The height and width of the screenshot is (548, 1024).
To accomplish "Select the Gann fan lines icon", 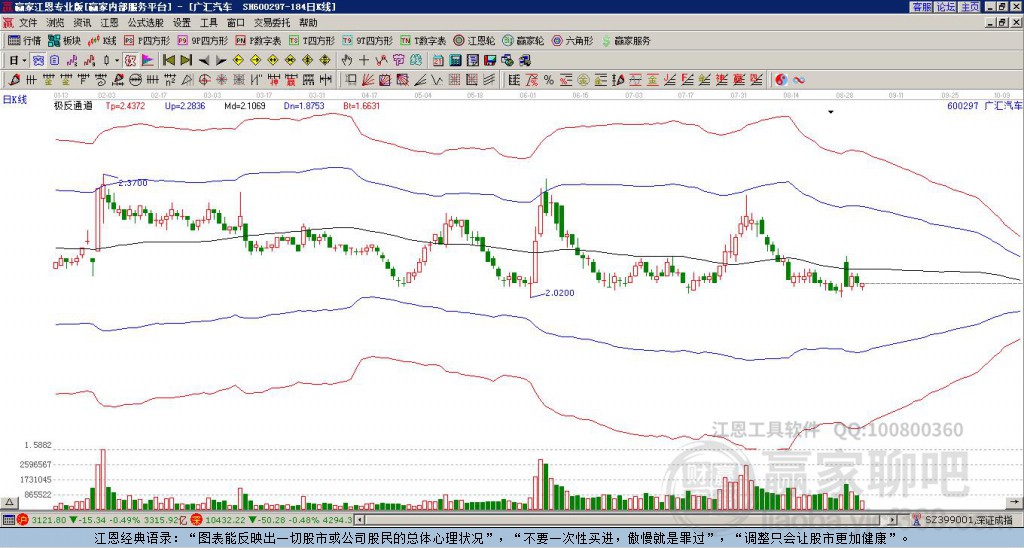I will coord(368,80).
